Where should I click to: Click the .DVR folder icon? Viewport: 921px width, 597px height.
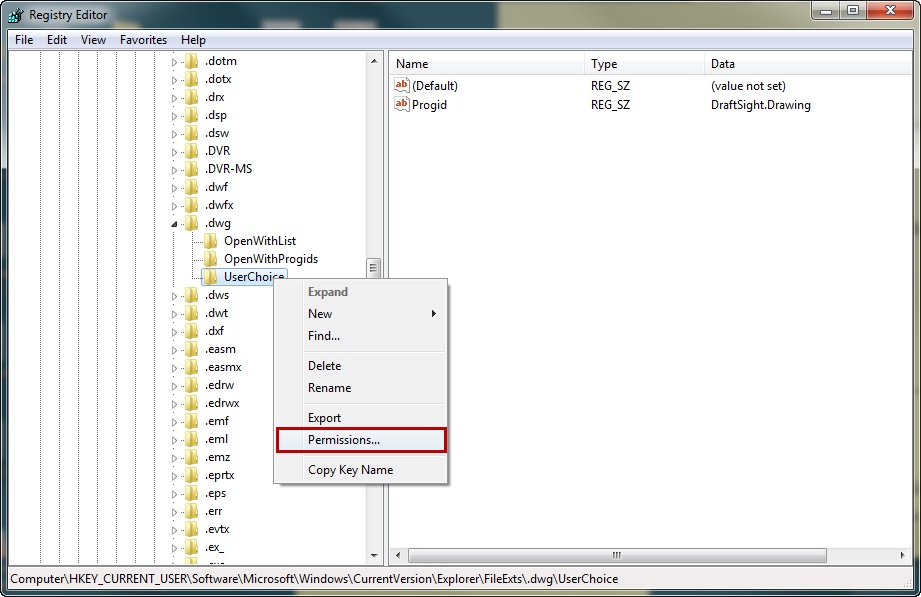(x=191, y=151)
